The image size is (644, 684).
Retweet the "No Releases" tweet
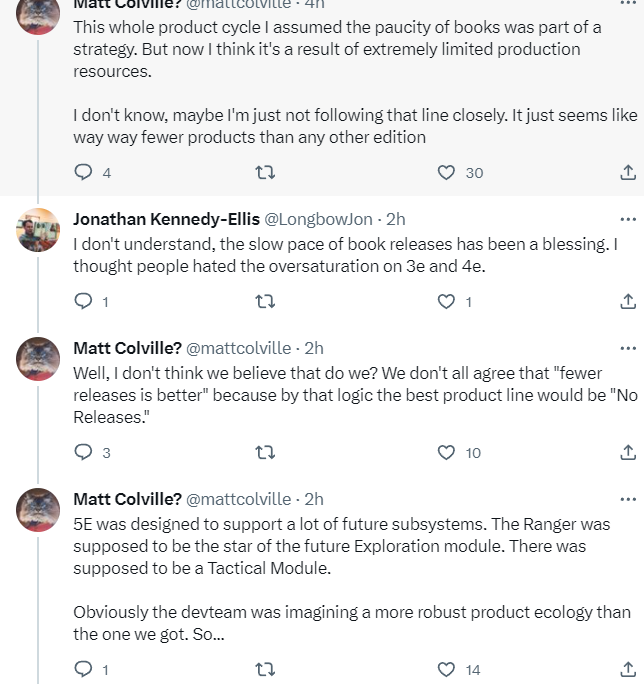[x=265, y=452]
